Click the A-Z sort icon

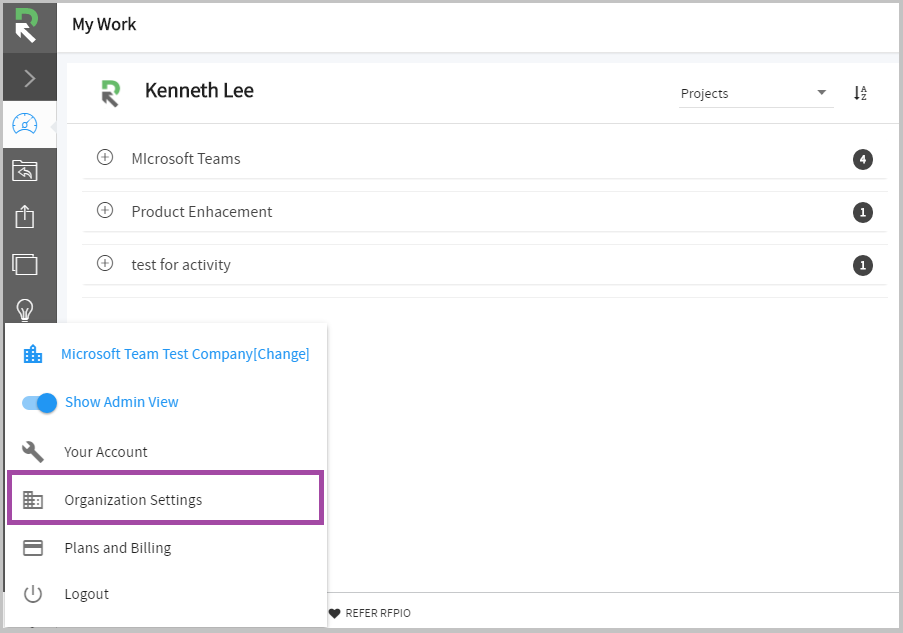(x=860, y=93)
